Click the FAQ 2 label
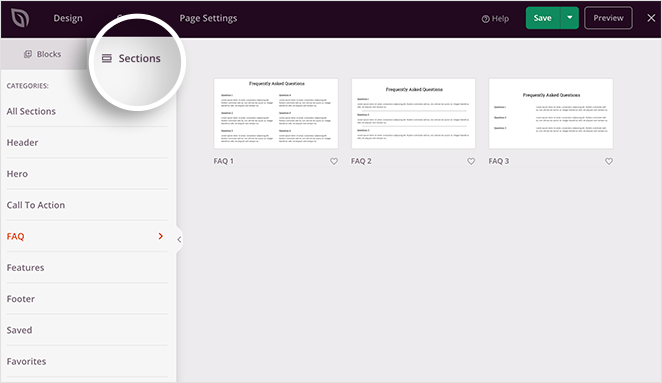Screen dimensions: 662x383 coord(361,161)
